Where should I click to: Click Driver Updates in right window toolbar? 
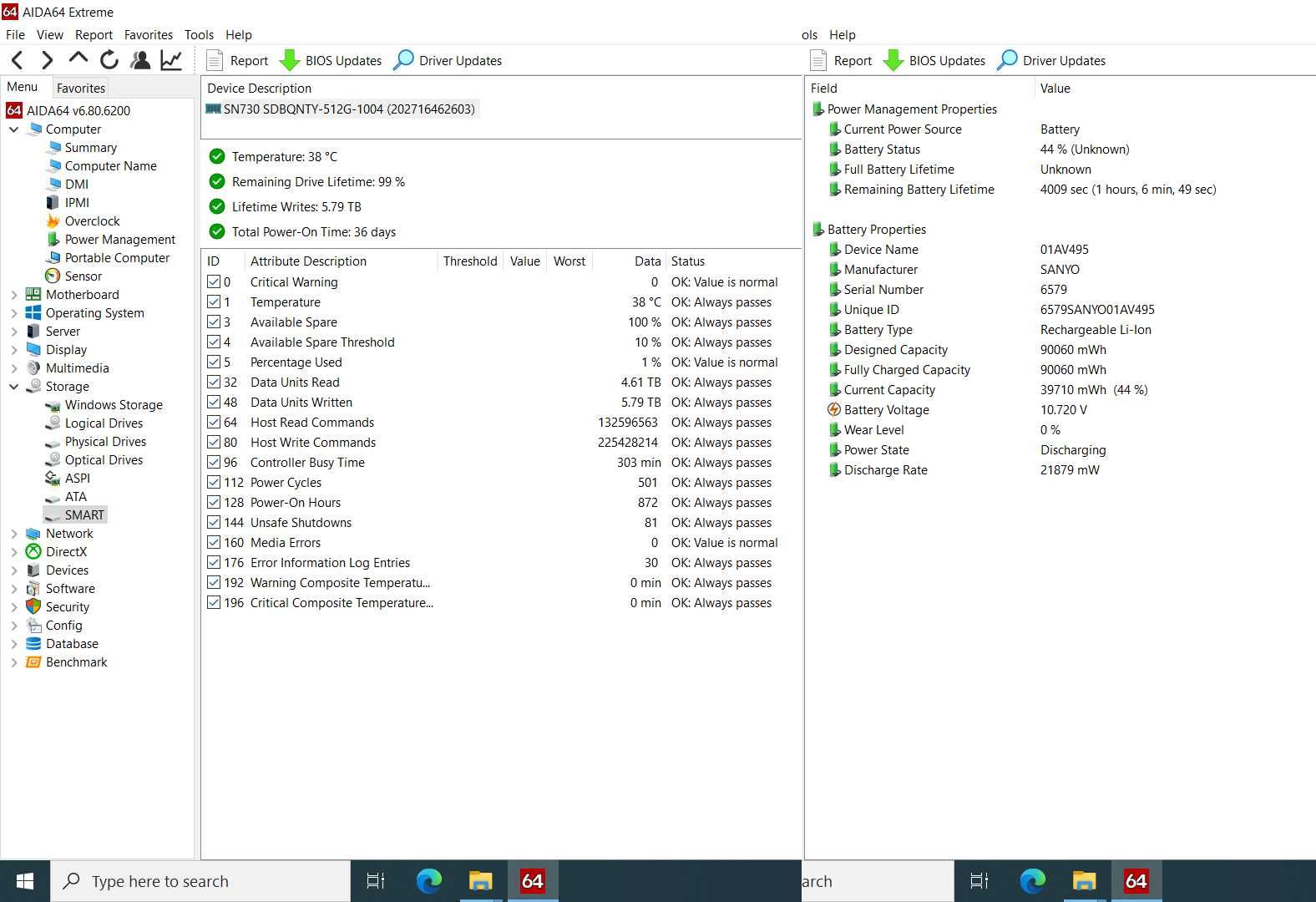point(1051,60)
